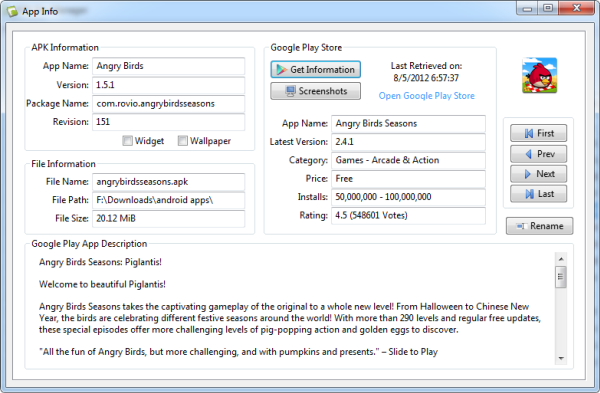The width and height of the screenshot is (600, 393).
Task: Click the APK App Name field 'Angry Birds'
Action: pyautogui.click(x=168, y=66)
